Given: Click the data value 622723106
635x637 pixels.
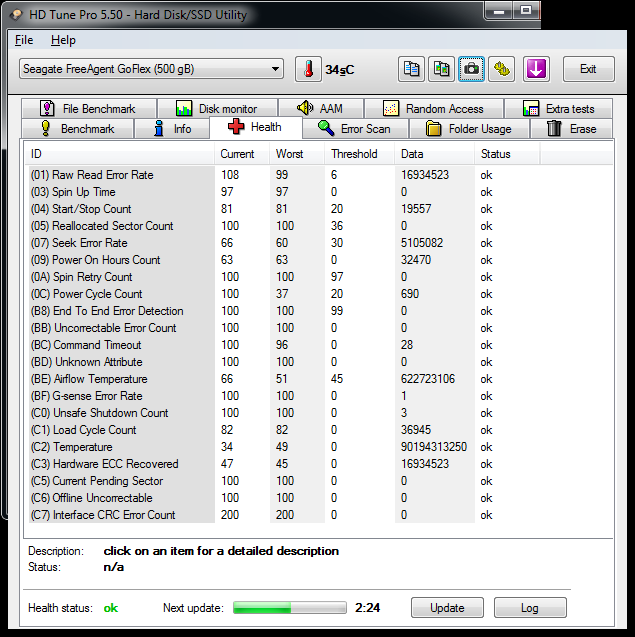Looking at the screenshot, I should (x=428, y=379).
